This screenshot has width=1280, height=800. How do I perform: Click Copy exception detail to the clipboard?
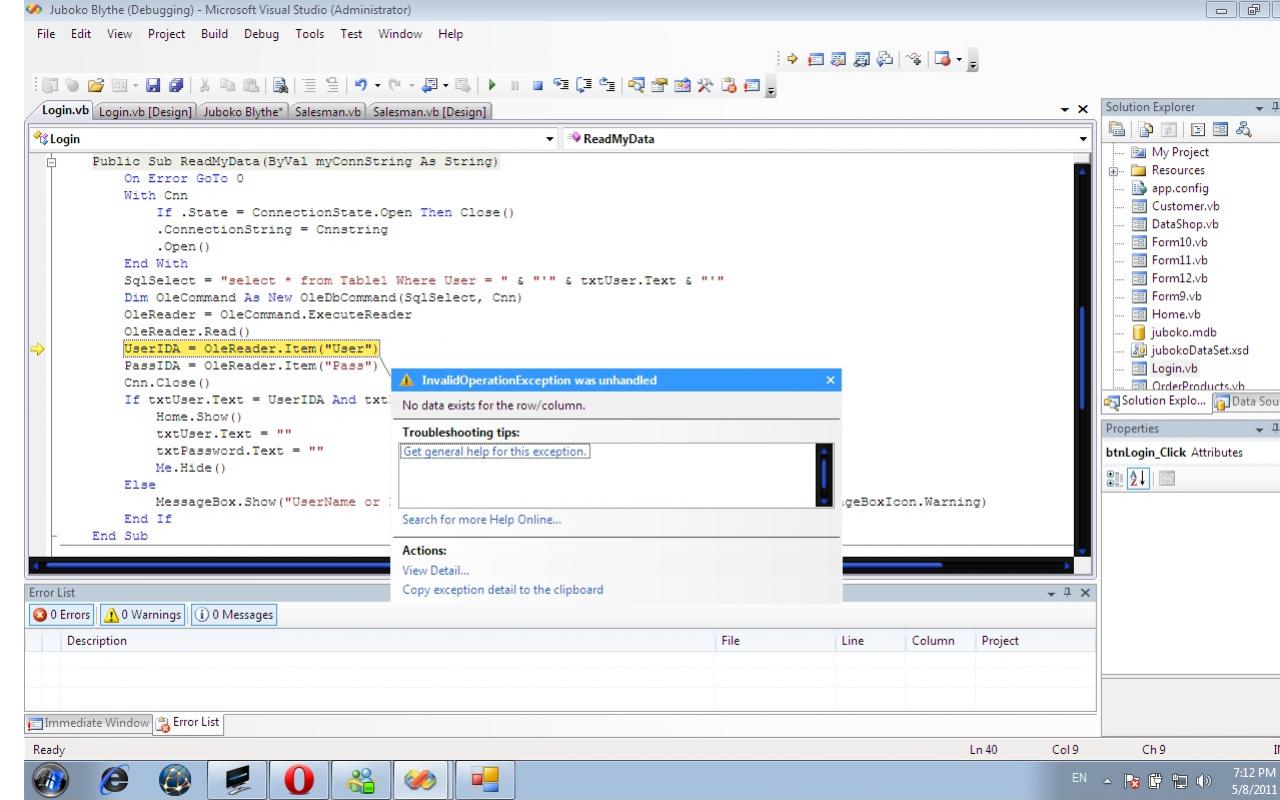[503, 590]
